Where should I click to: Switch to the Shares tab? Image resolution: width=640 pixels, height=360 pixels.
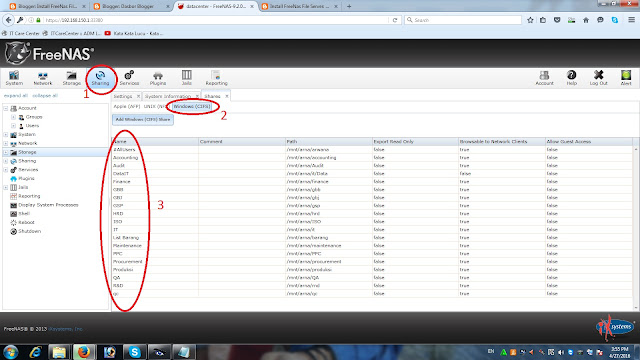click(x=212, y=96)
